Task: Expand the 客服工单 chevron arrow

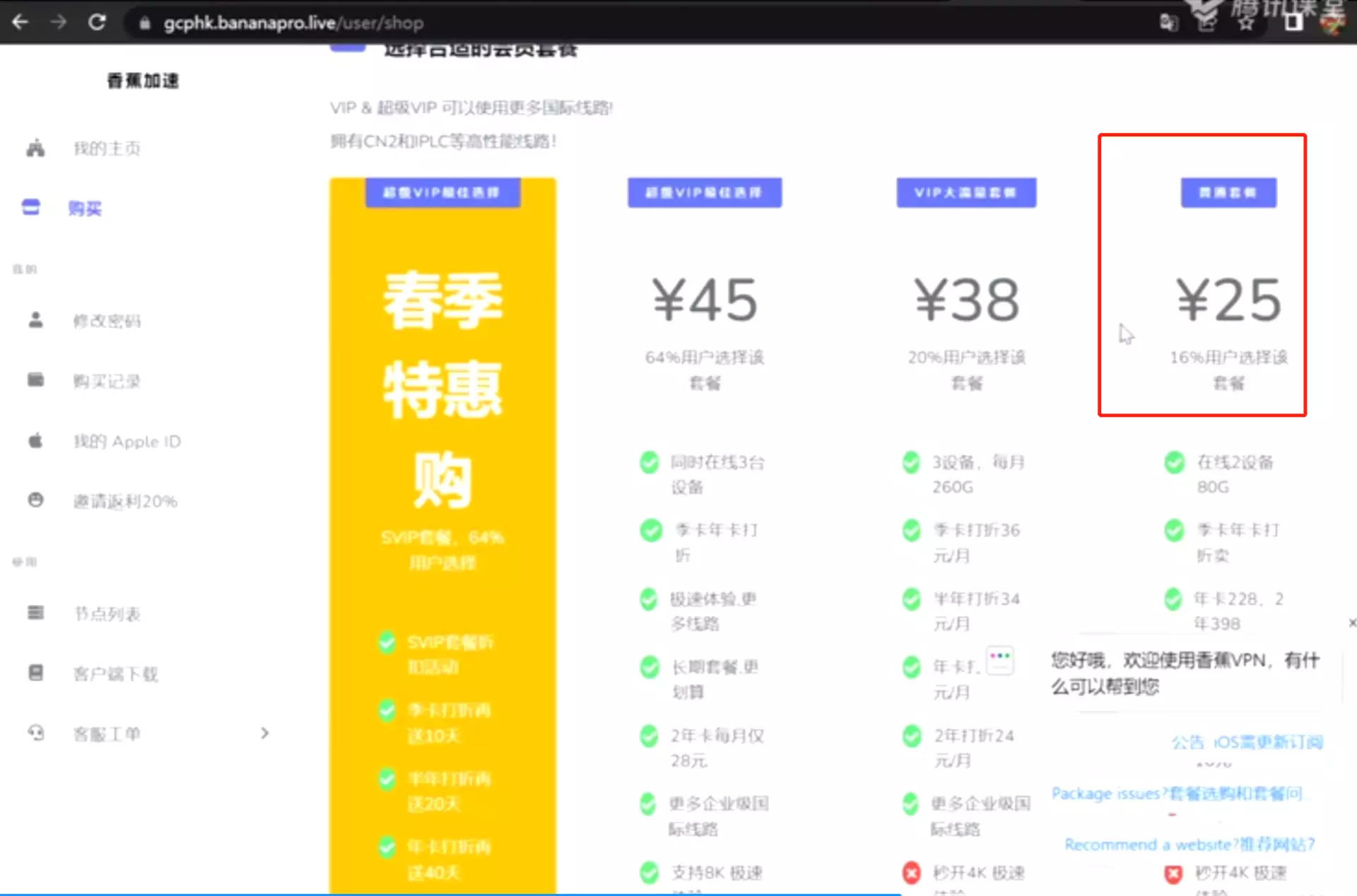Action: point(264,733)
